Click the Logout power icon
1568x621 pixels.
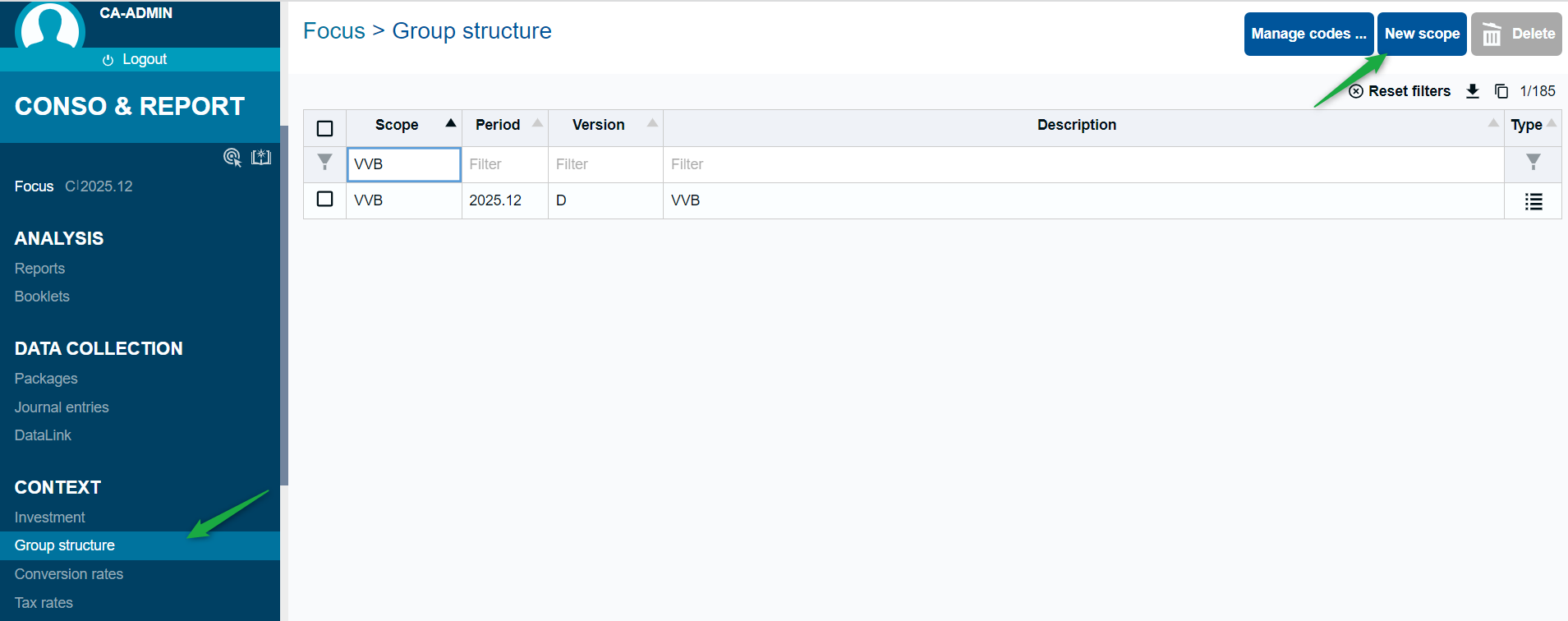(x=108, y=60)
